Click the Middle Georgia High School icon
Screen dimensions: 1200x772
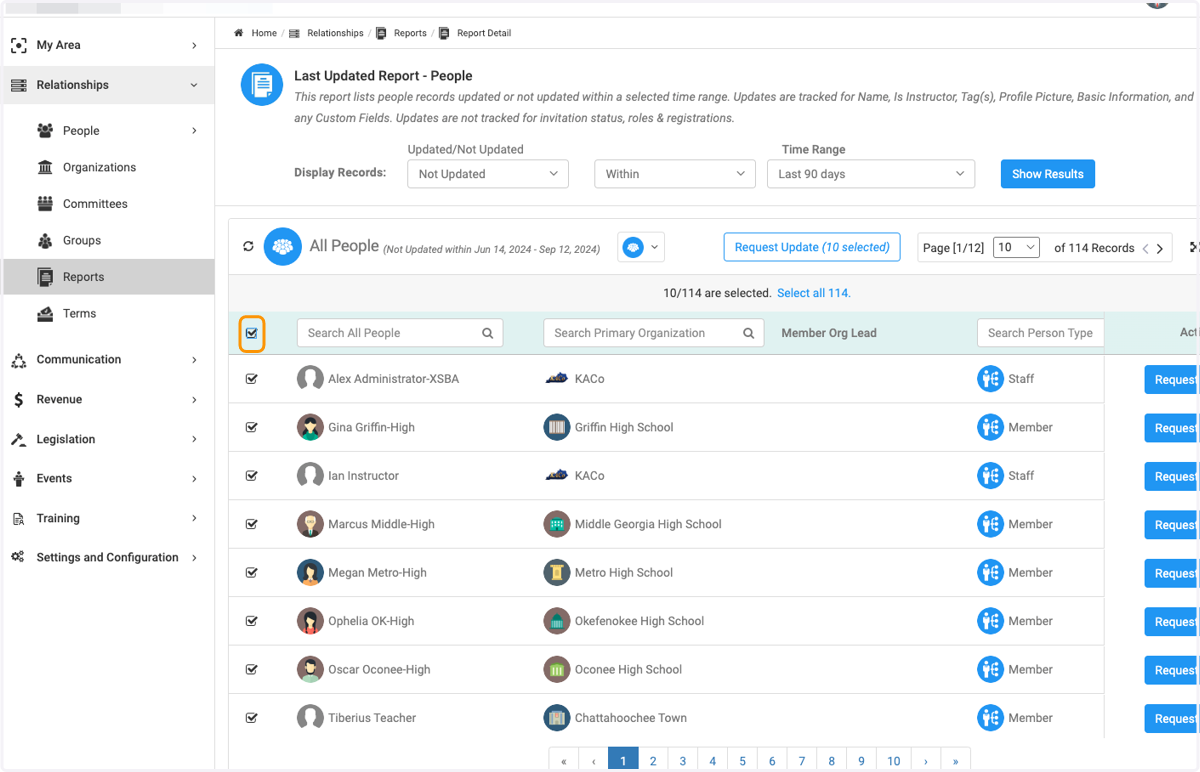557,524
